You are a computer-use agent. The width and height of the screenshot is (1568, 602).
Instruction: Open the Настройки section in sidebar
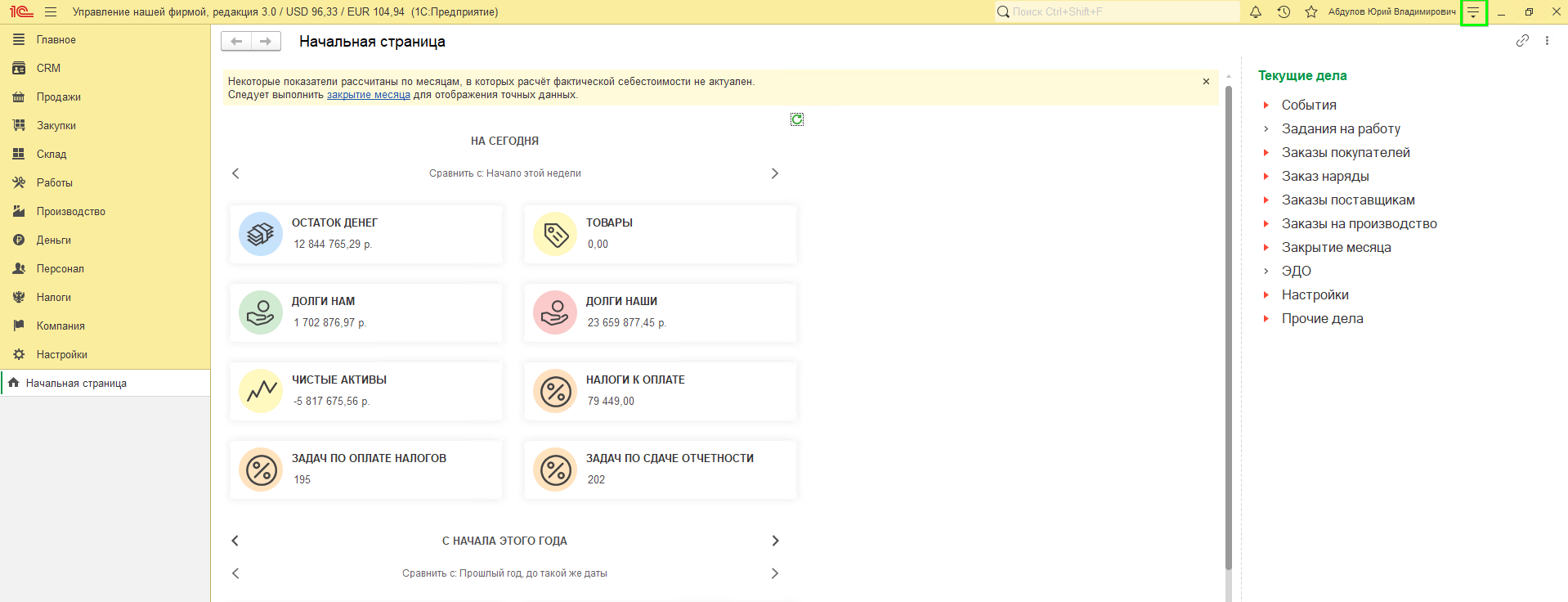[x=105, y=354]
